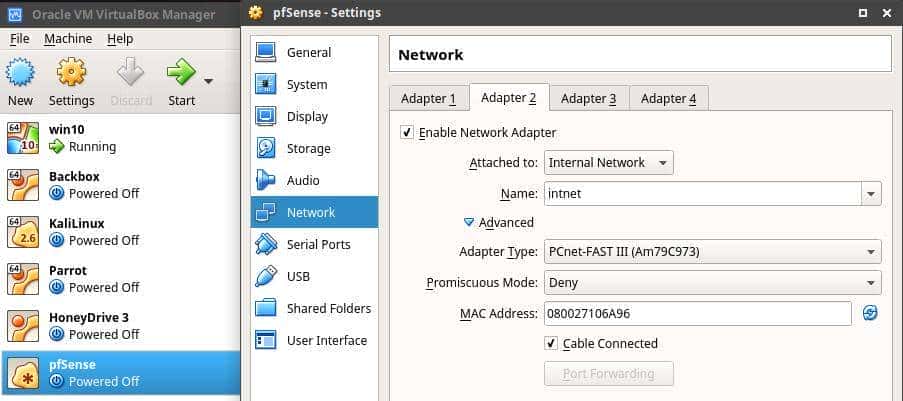Go to the USB settings section
The image size is (903, 401).
298,277
